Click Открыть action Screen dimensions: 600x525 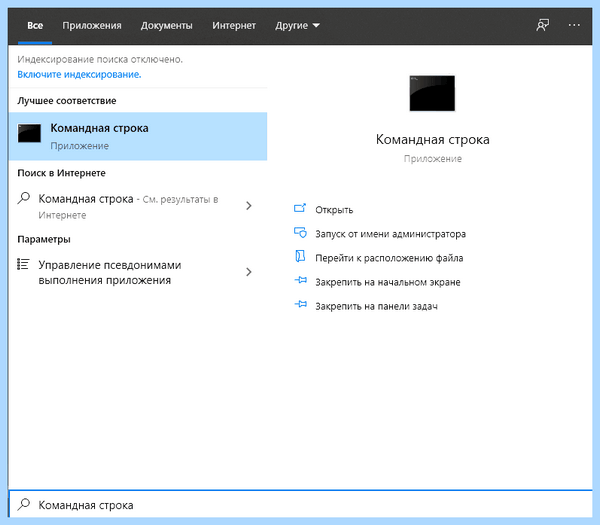[x=334, y=210]
